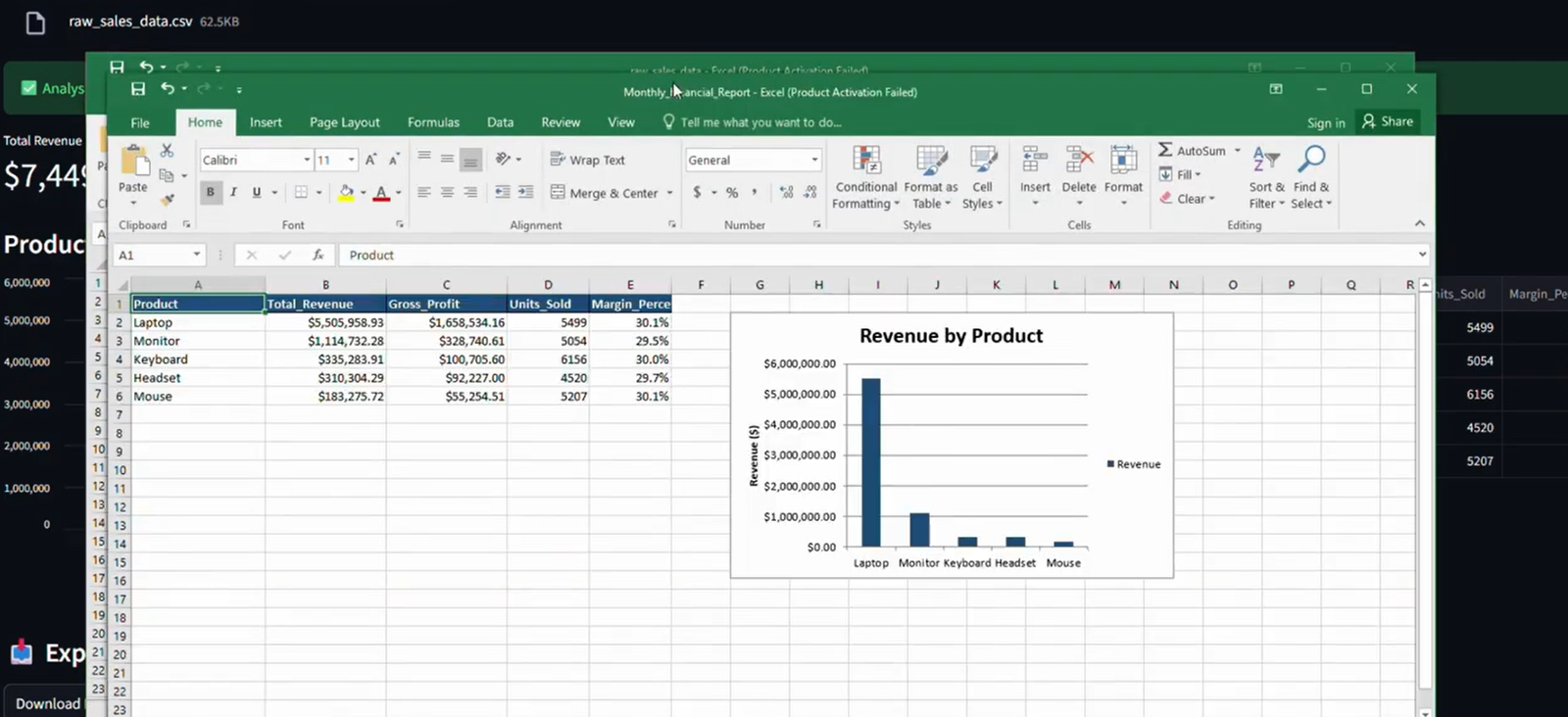Screen dimensions: 1568x717
Task: Click the Download button in background app
Action: coord(47,703)
